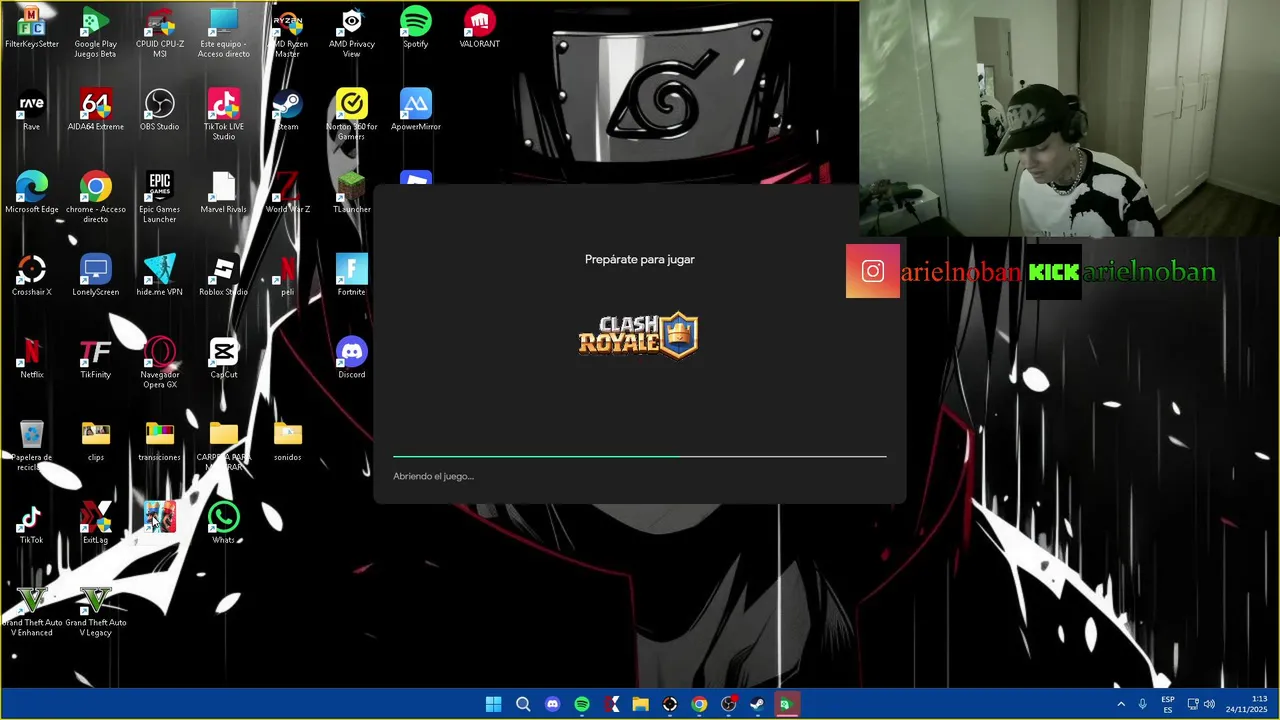Open AIDA64 Extreme desktop shortcut
This screenshot has height=720, width=1280.
[95, 110]
